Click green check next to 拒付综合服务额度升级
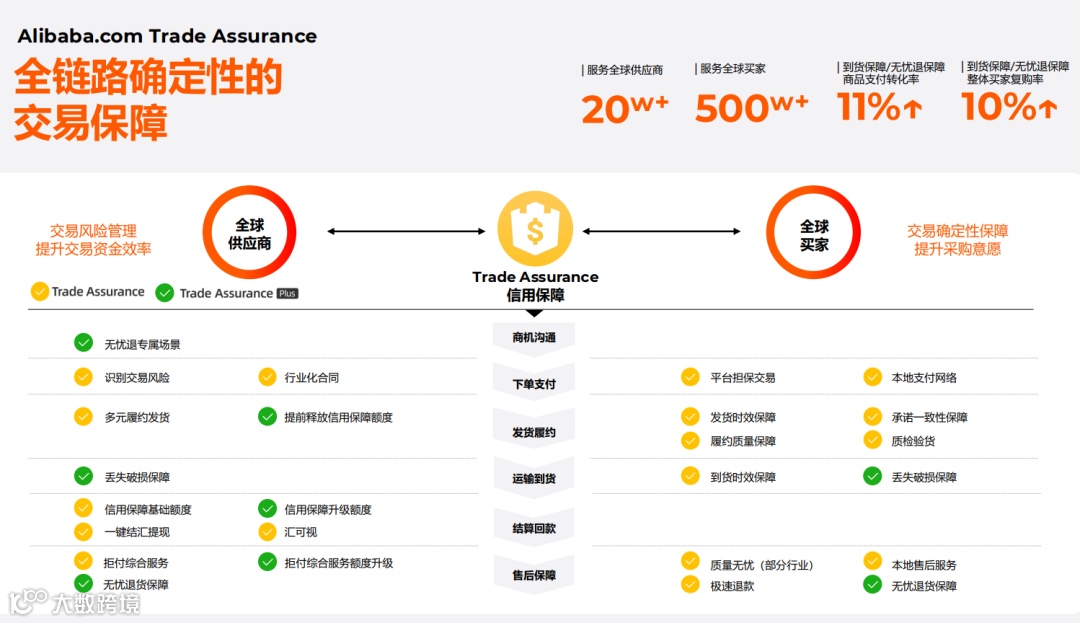The width and height of the screenshot is (1080, 623). click(267, 562)
